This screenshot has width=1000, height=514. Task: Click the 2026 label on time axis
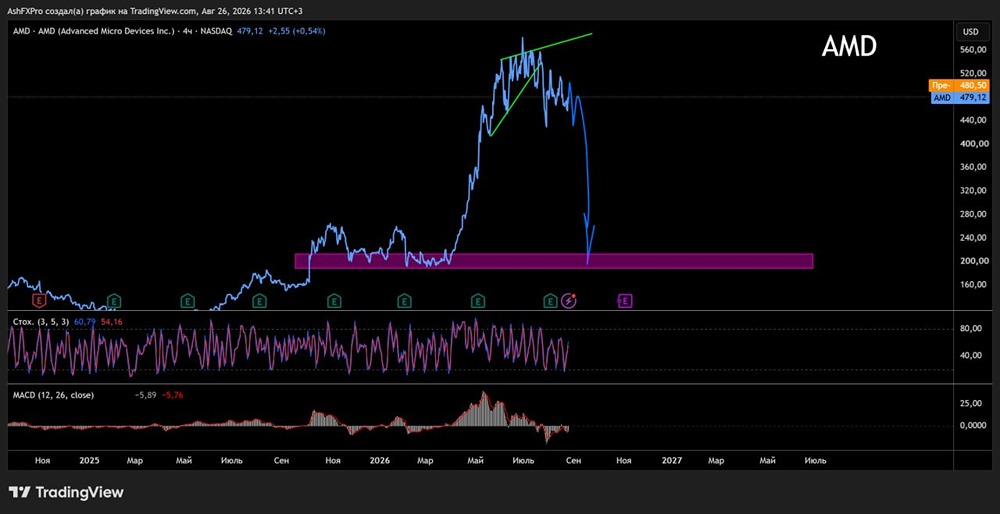380,460
